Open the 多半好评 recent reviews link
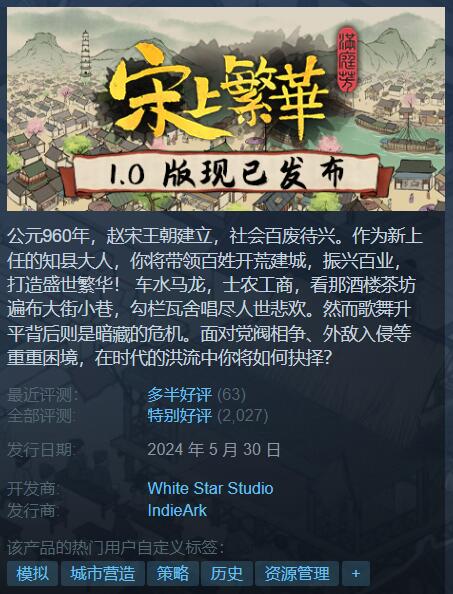The height and width of the screenshot is (594, 453). point(180,395)
